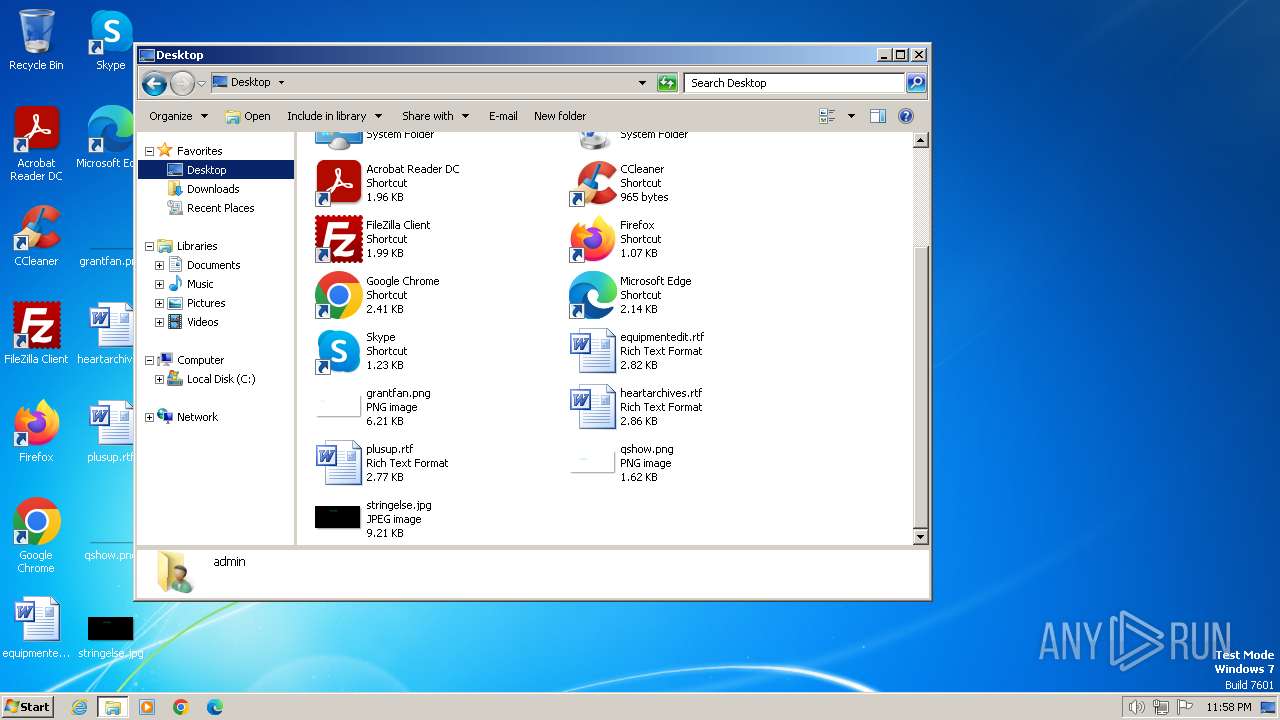This screenshot has height=720, width=1280.
Task: Toggle the preview pane button
Action: pos(878,116)
